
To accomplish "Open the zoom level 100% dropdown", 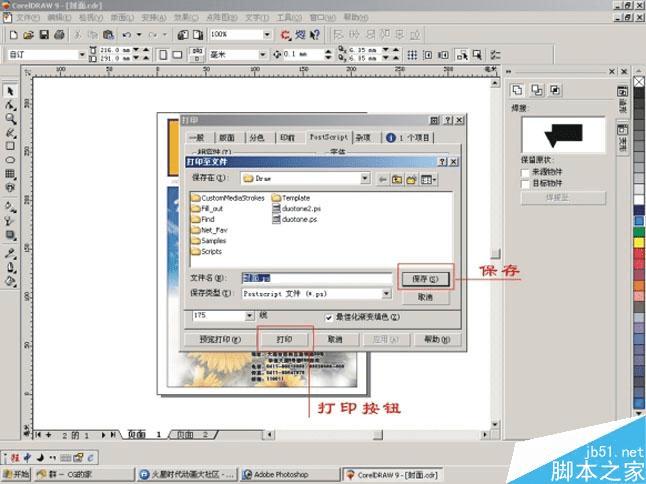I will click(267, 35).
